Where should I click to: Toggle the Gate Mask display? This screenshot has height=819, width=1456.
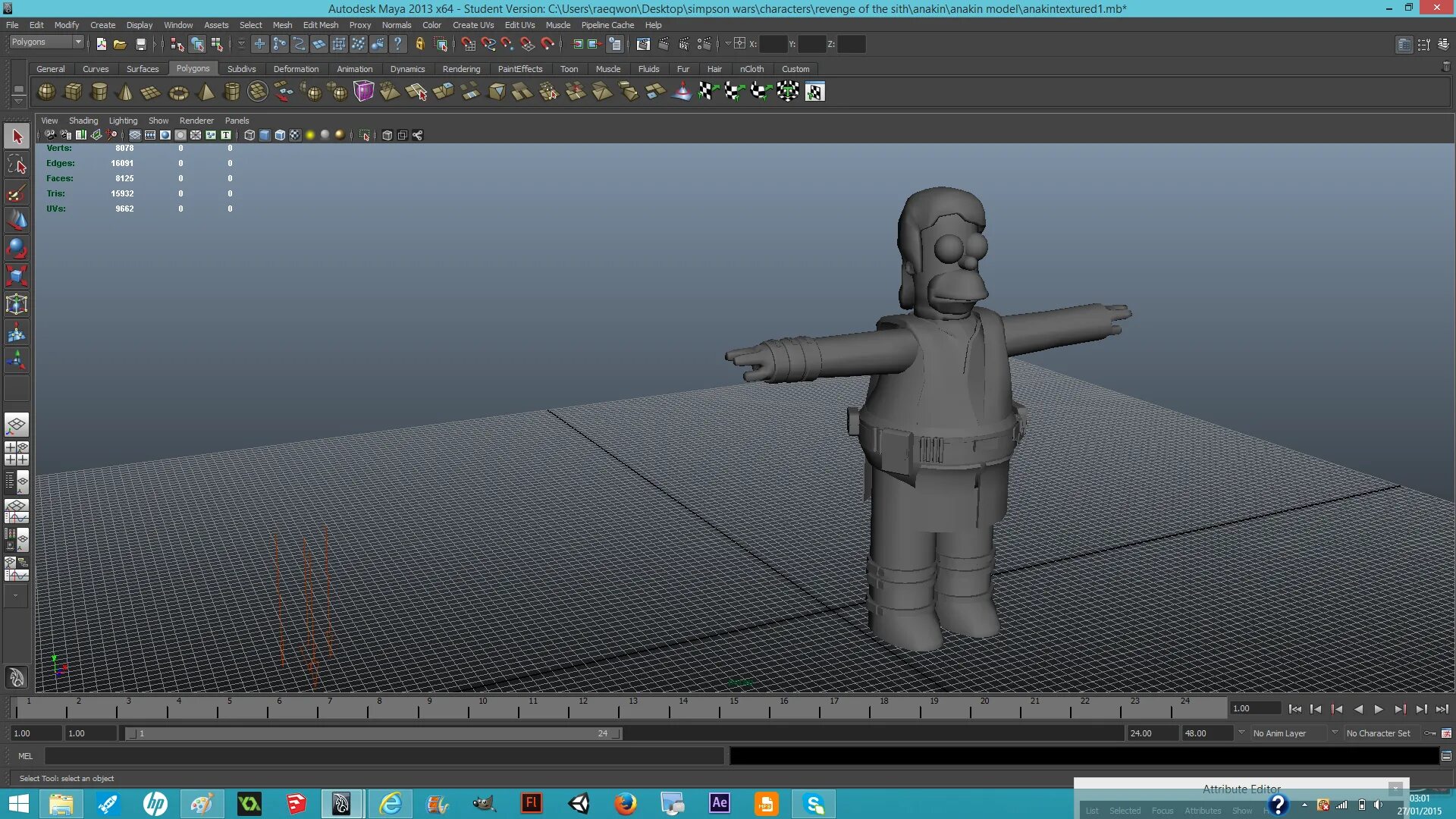pyautogui.click(x=180, y=135)
